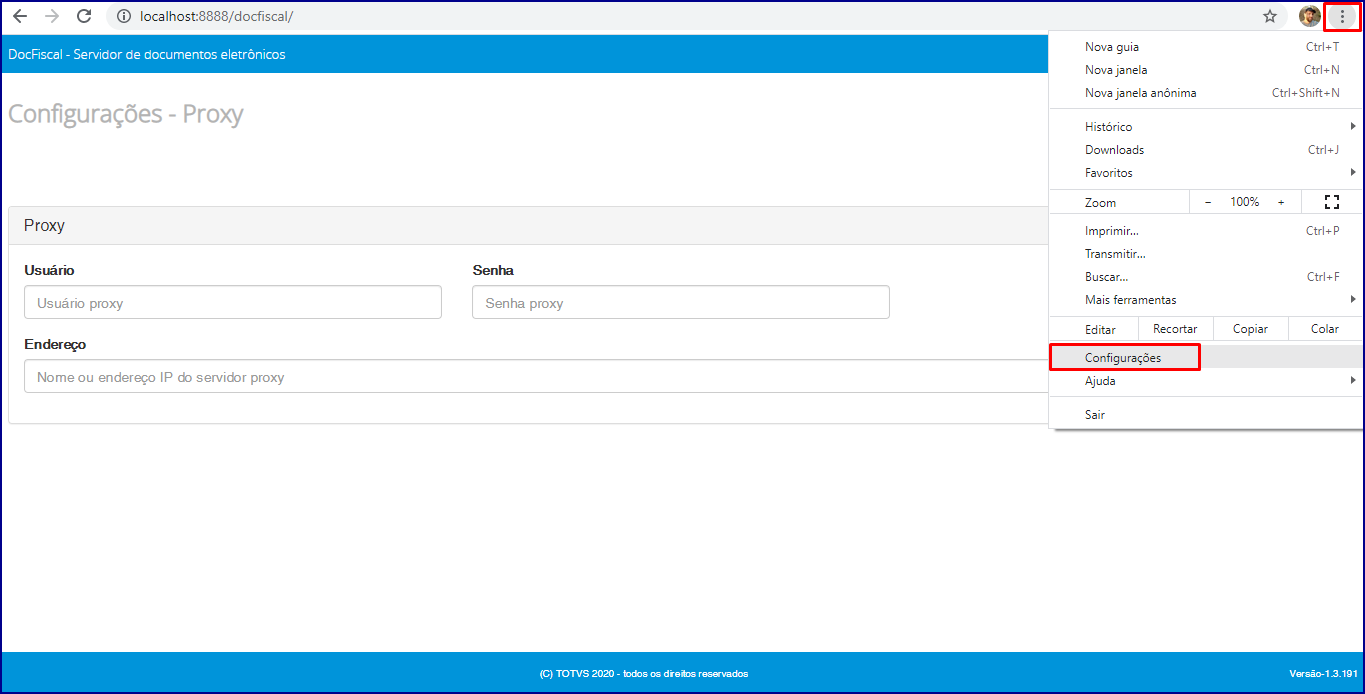This screenshot has width=1365, height=694.
Task: Click the DocFiscal header title
Action: coord(147,54)
